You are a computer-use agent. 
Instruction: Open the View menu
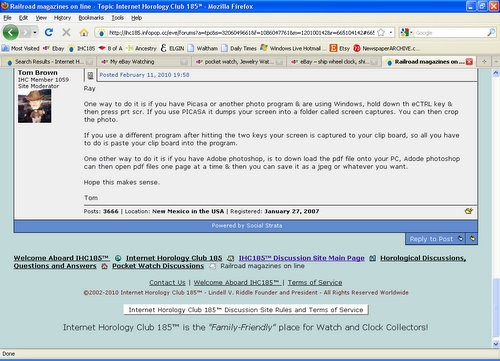point(41,18)
